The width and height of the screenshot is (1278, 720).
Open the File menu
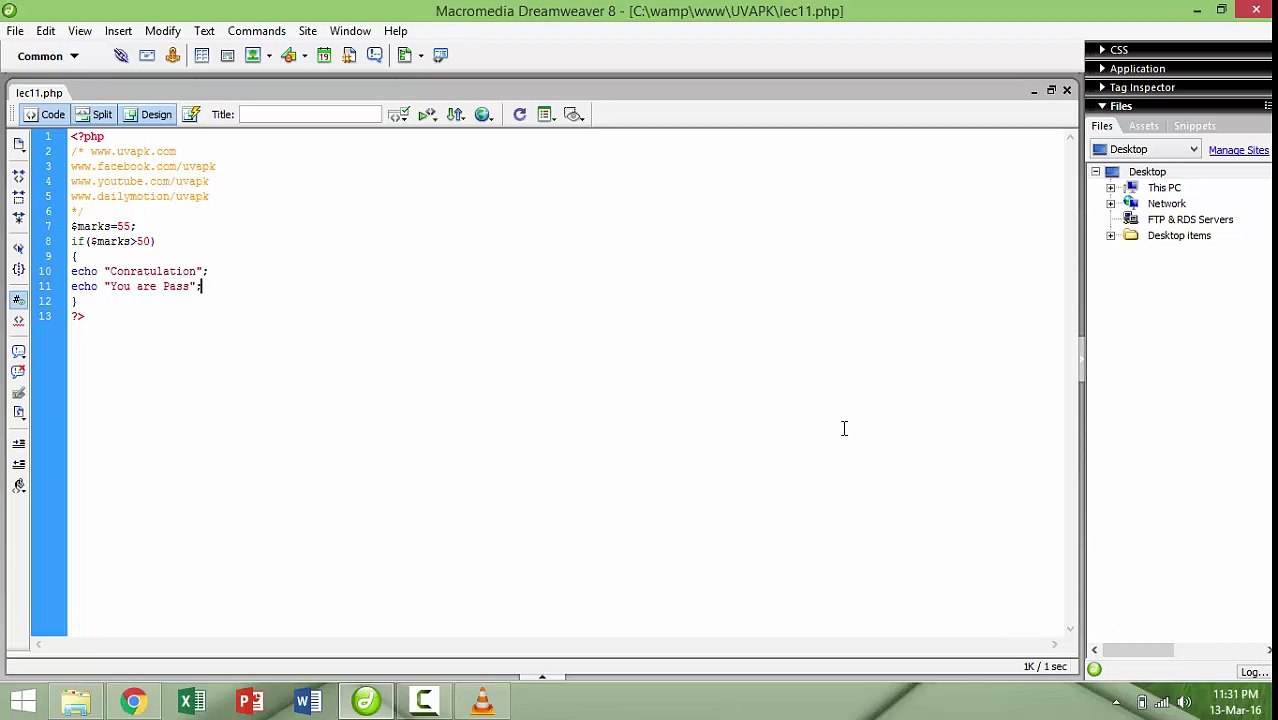click(15, 31)
